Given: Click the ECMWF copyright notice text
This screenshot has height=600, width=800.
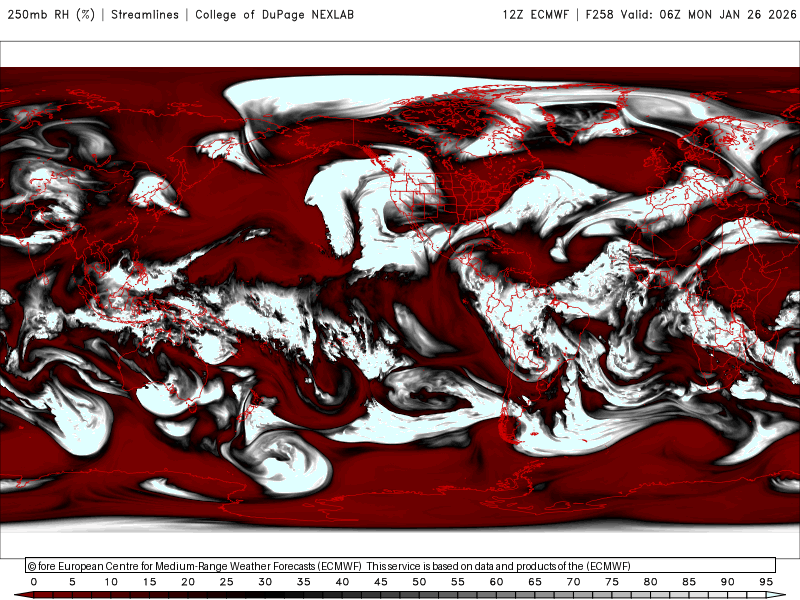Looking at the screenshot, I should 329,566.
